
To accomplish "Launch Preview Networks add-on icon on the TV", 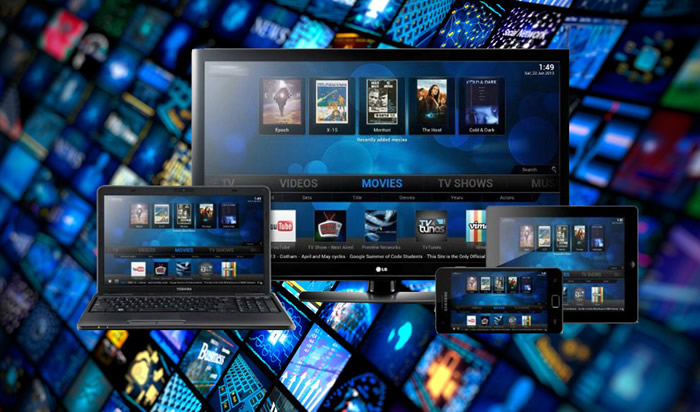I will [x=380, y=226].
